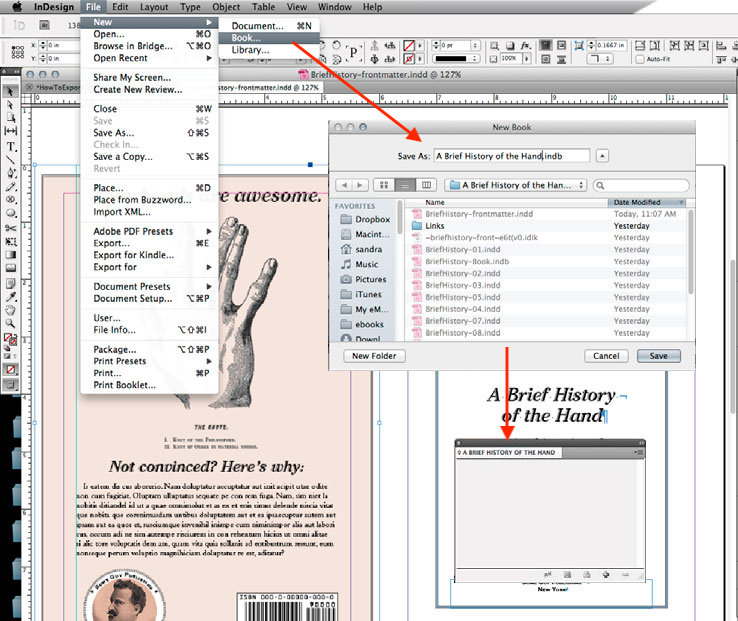
Task: Select the Eyedropper tool
Action: coord(11,296)
